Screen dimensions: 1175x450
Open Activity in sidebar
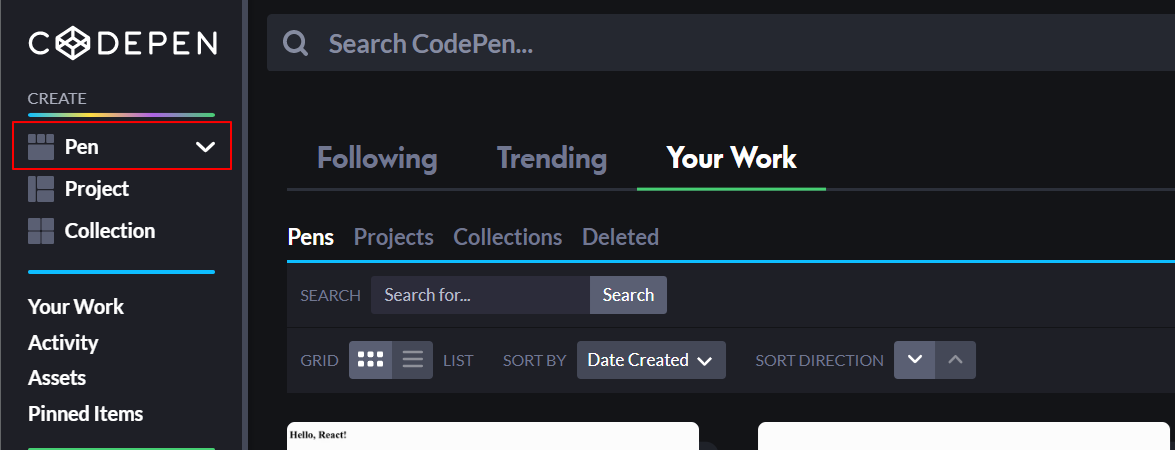[63, 343]
